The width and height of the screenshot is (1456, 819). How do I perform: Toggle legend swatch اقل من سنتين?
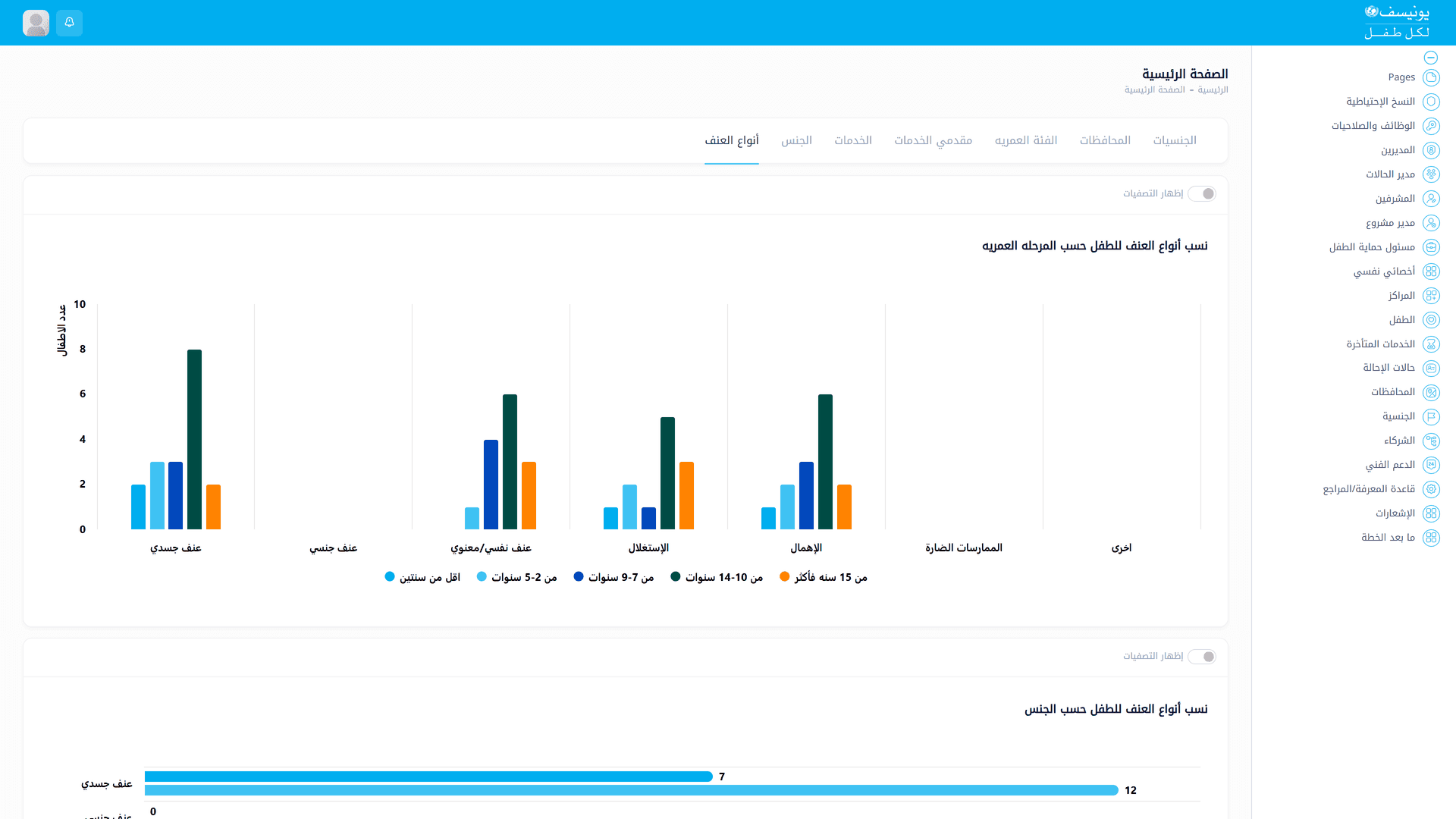tap(390, 577)
